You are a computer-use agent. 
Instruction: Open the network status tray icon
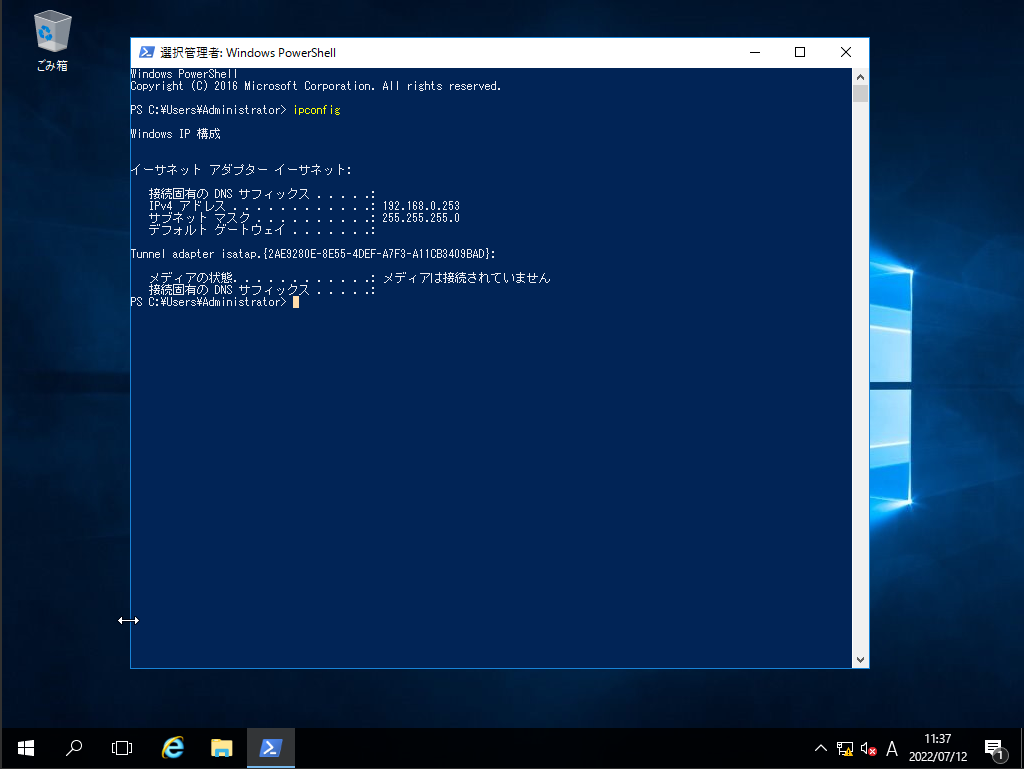(x=845, y=749)
